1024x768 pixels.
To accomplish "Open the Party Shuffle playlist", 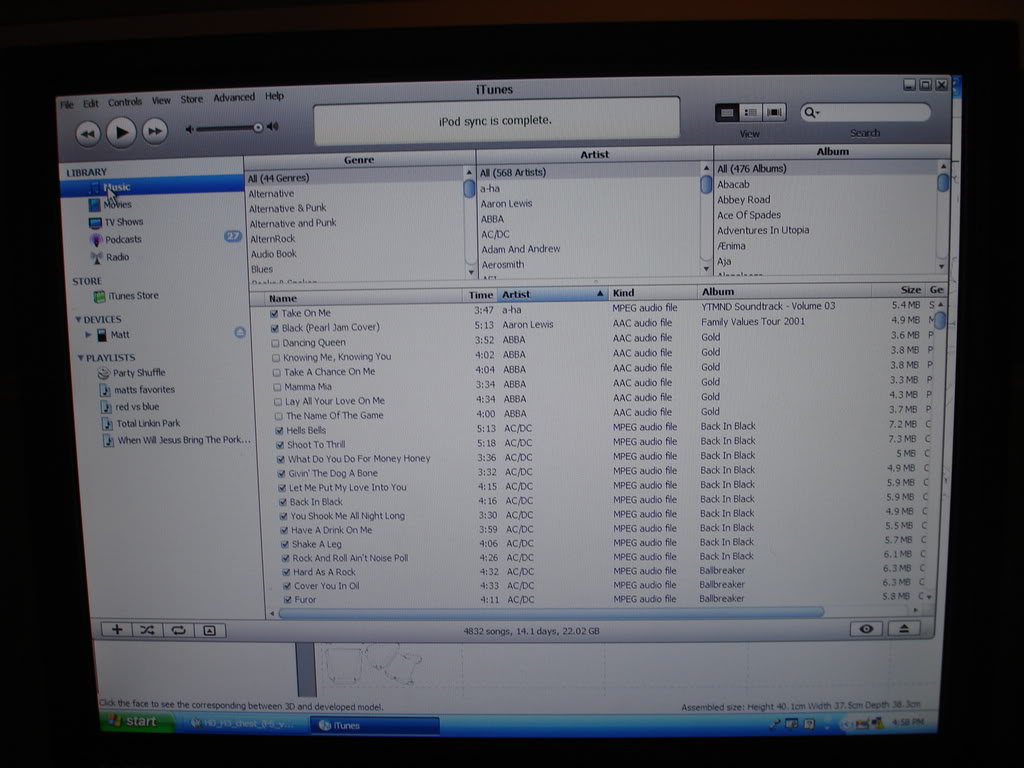I will (138, 373).
